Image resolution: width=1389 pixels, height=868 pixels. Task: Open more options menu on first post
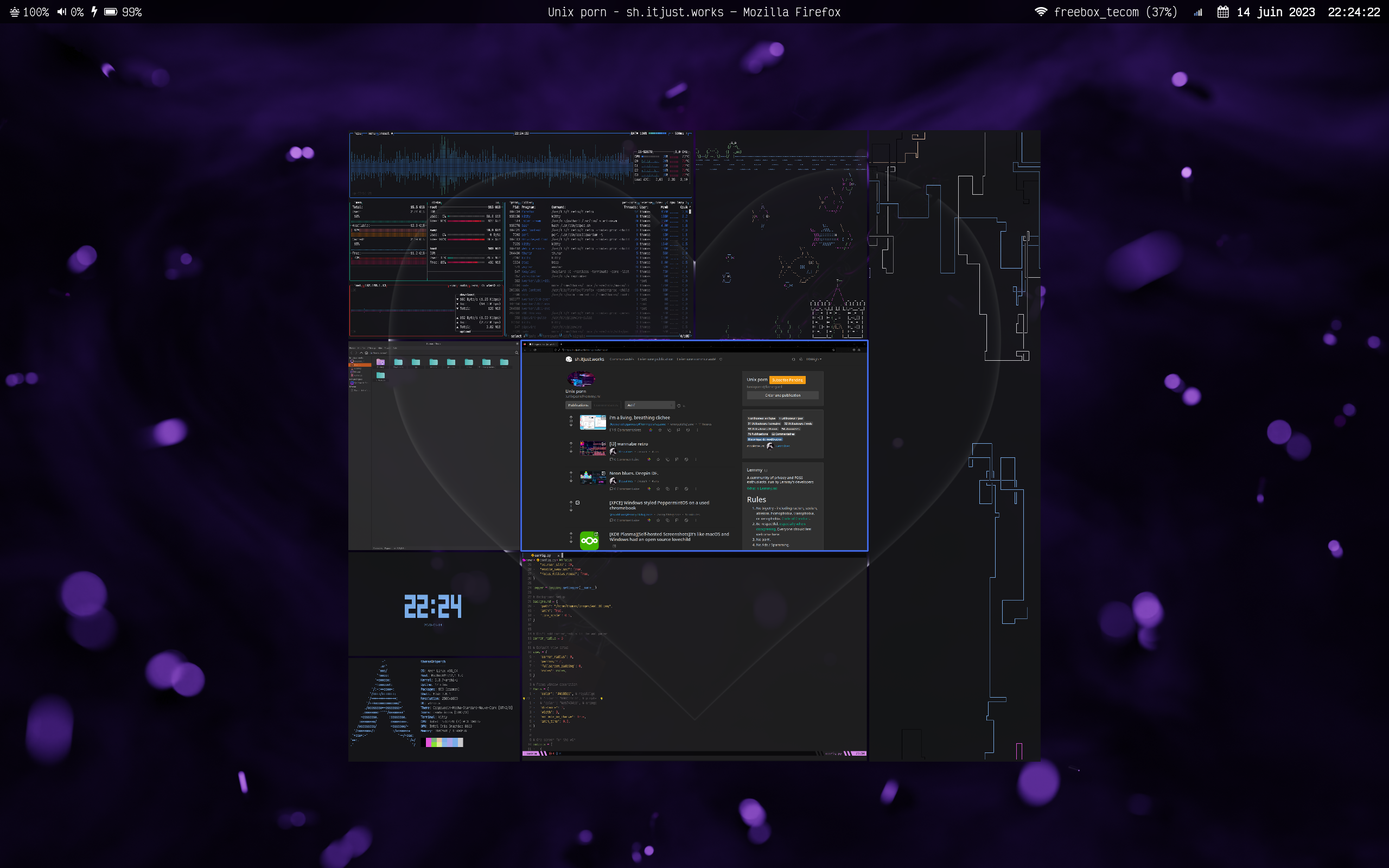click(x=697, y=430)
